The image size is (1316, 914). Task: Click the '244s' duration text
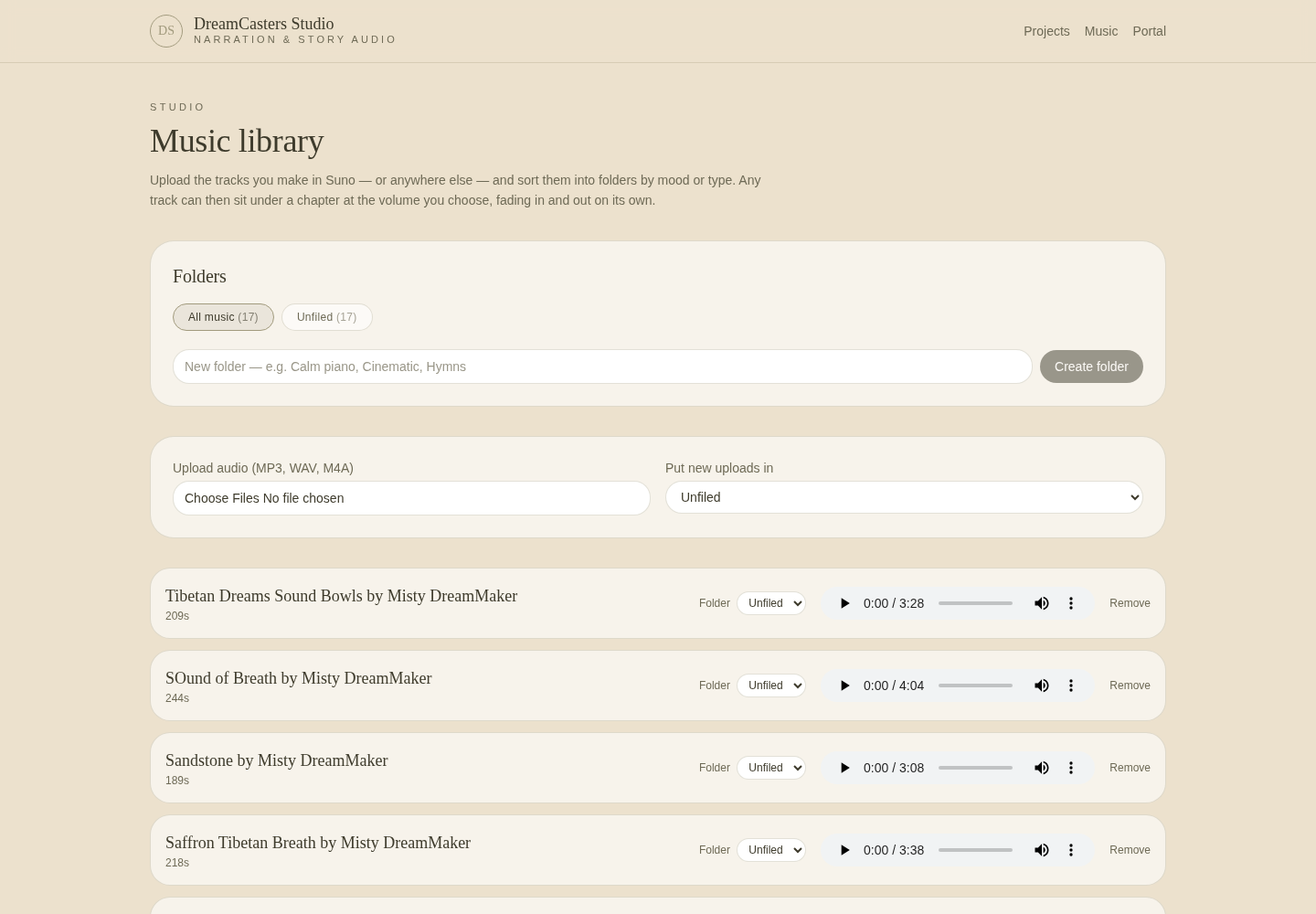pos(177,698)
